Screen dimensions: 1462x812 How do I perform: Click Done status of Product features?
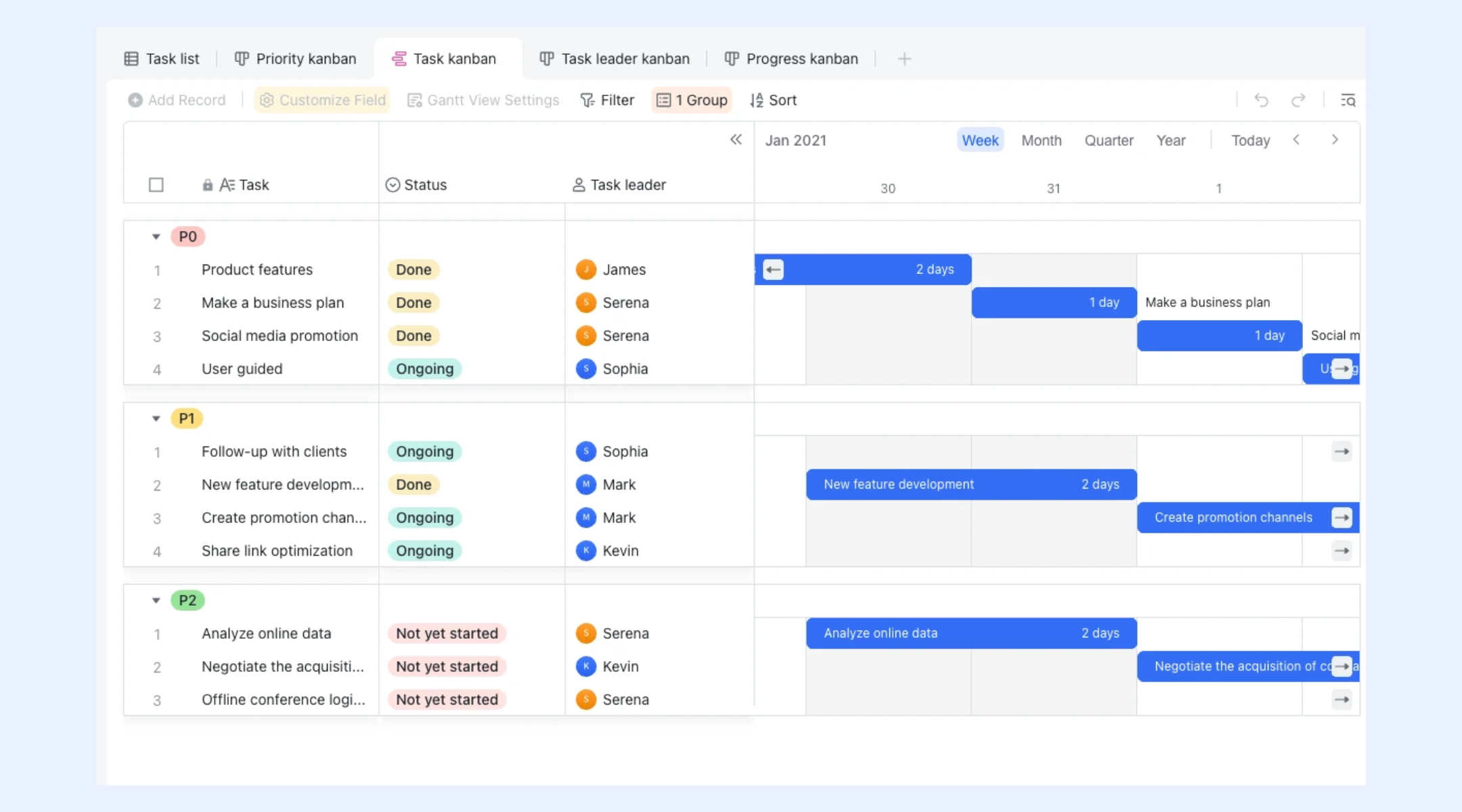(x=414, y=270)
